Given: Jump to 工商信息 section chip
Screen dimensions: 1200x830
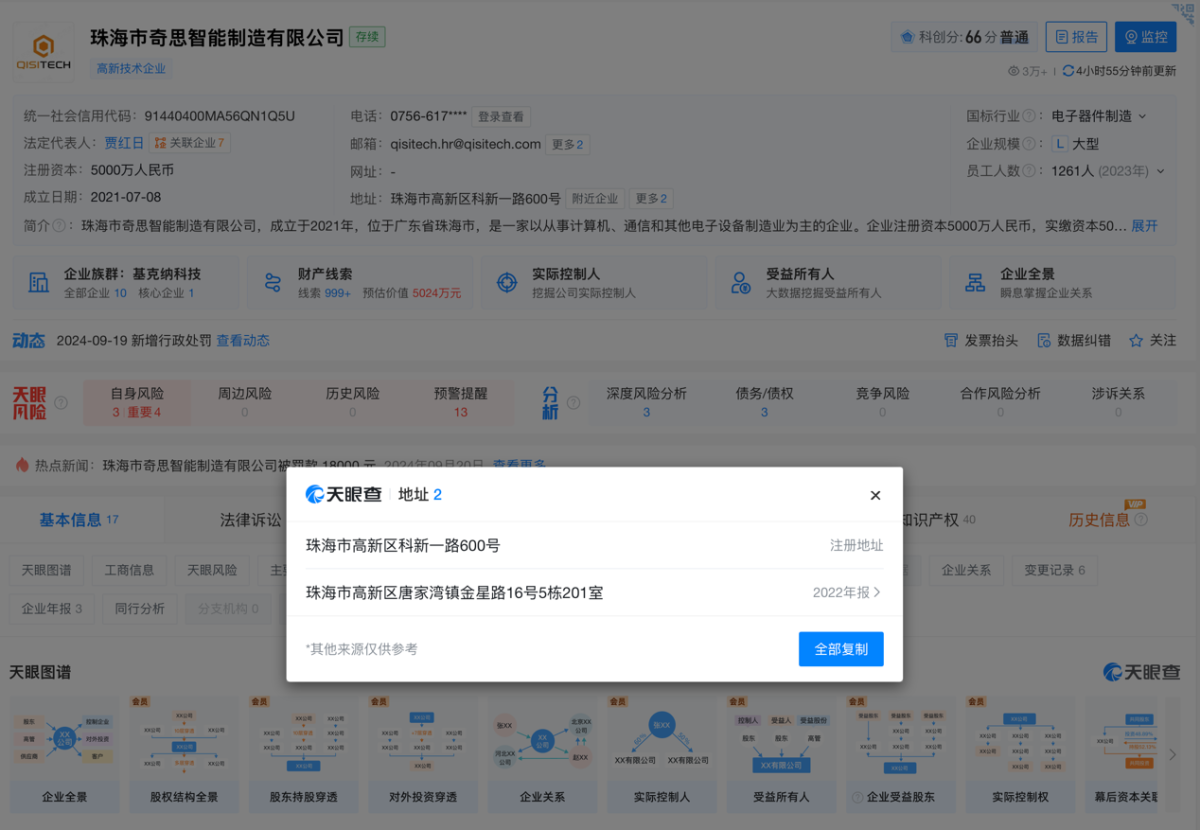Looking at the screenshot, I should (130, 570).
